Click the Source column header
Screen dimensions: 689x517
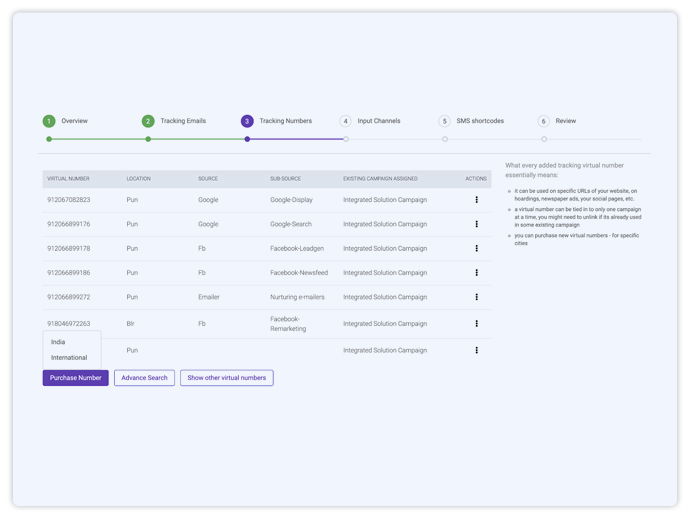(x=208, y=179)
